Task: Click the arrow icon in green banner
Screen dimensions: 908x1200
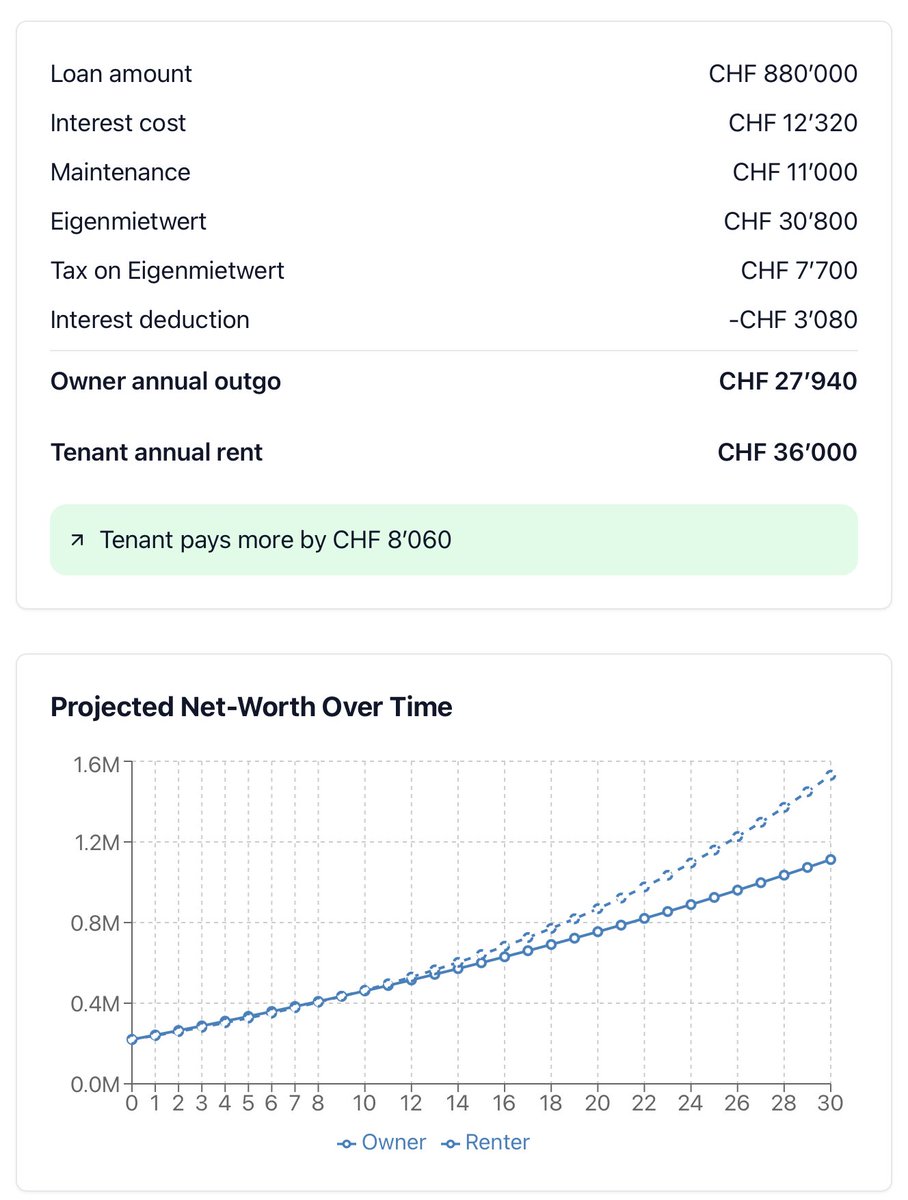Action: (x=77, y=540)
